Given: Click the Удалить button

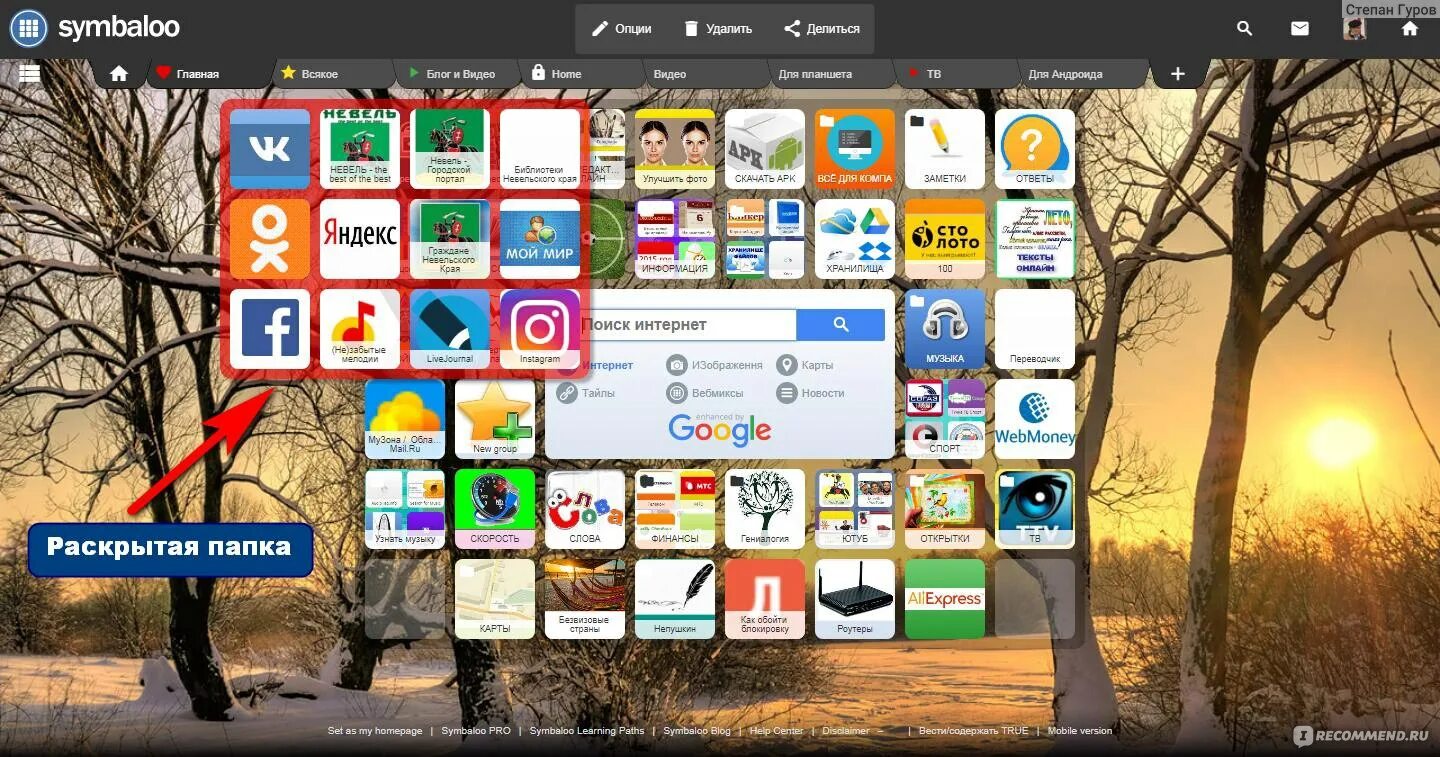Looking at the screenshot, I should click(717, 29).
